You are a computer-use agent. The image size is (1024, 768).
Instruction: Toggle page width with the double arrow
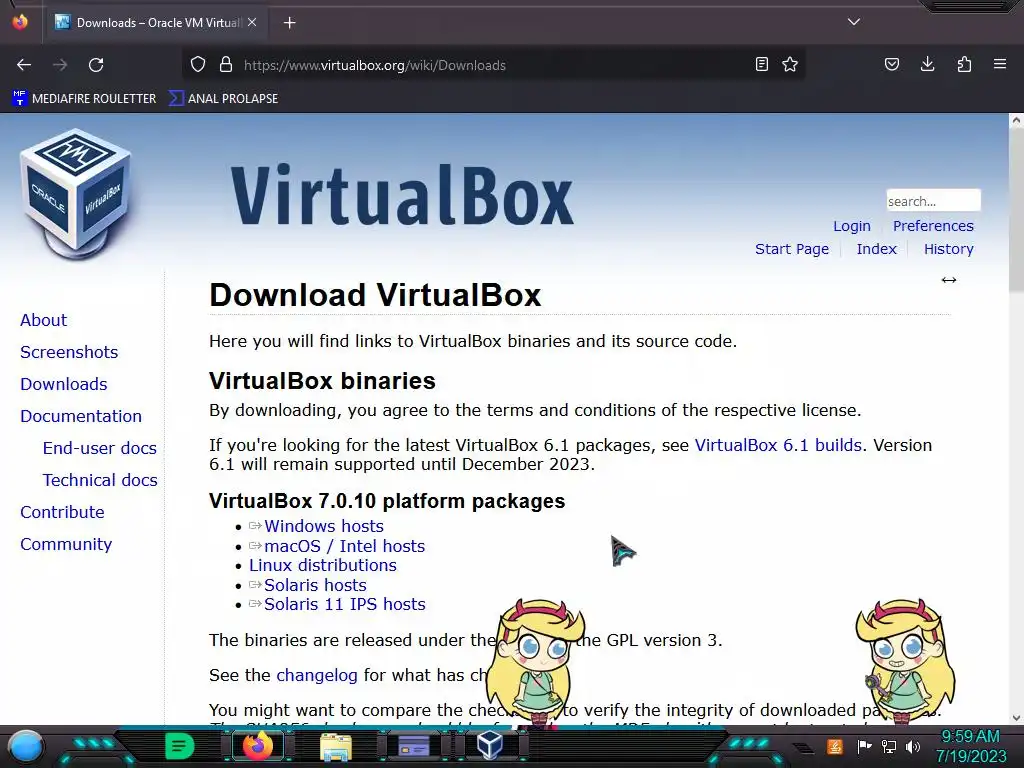pyautogui.click(x=949, y=280)
